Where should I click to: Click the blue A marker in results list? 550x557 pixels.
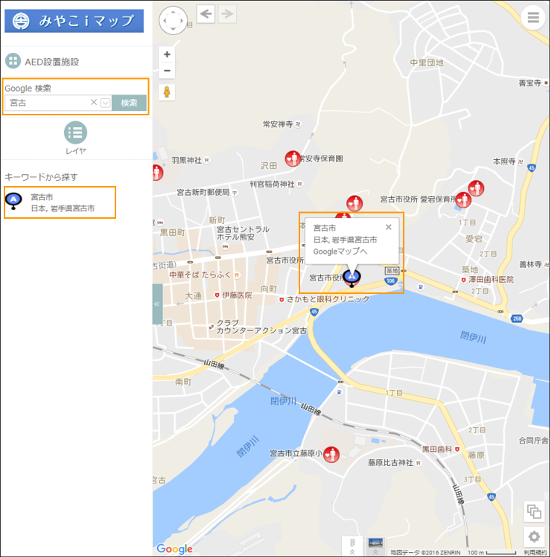click(14, 201)
